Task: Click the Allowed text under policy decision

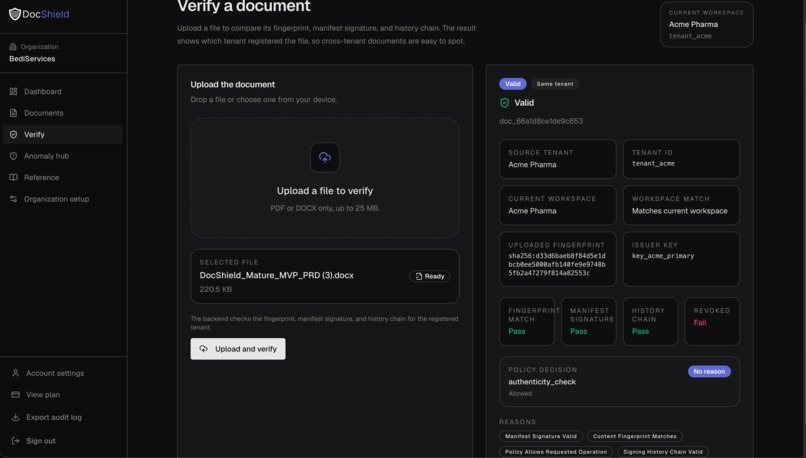Action: (x=520, y=394)
